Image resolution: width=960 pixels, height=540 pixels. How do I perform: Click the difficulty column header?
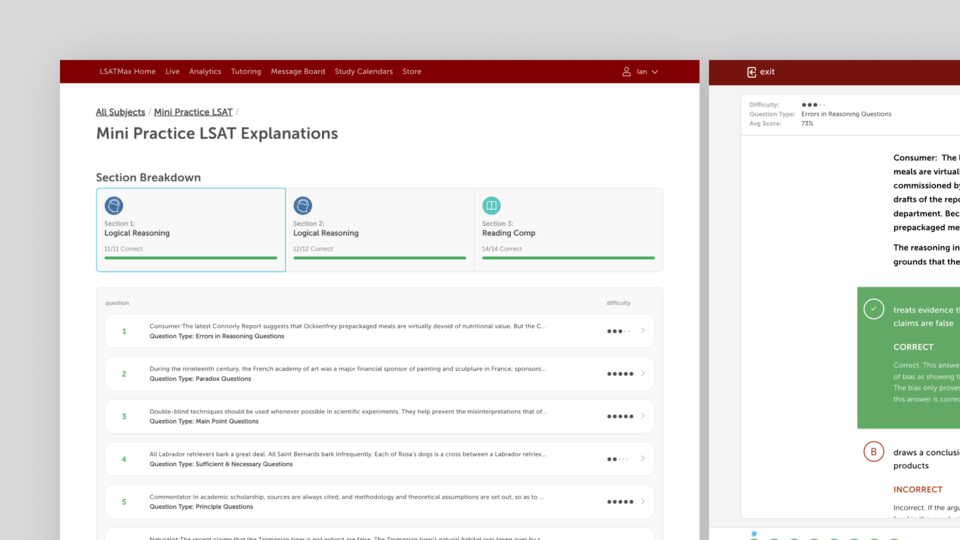coord(618,303)
